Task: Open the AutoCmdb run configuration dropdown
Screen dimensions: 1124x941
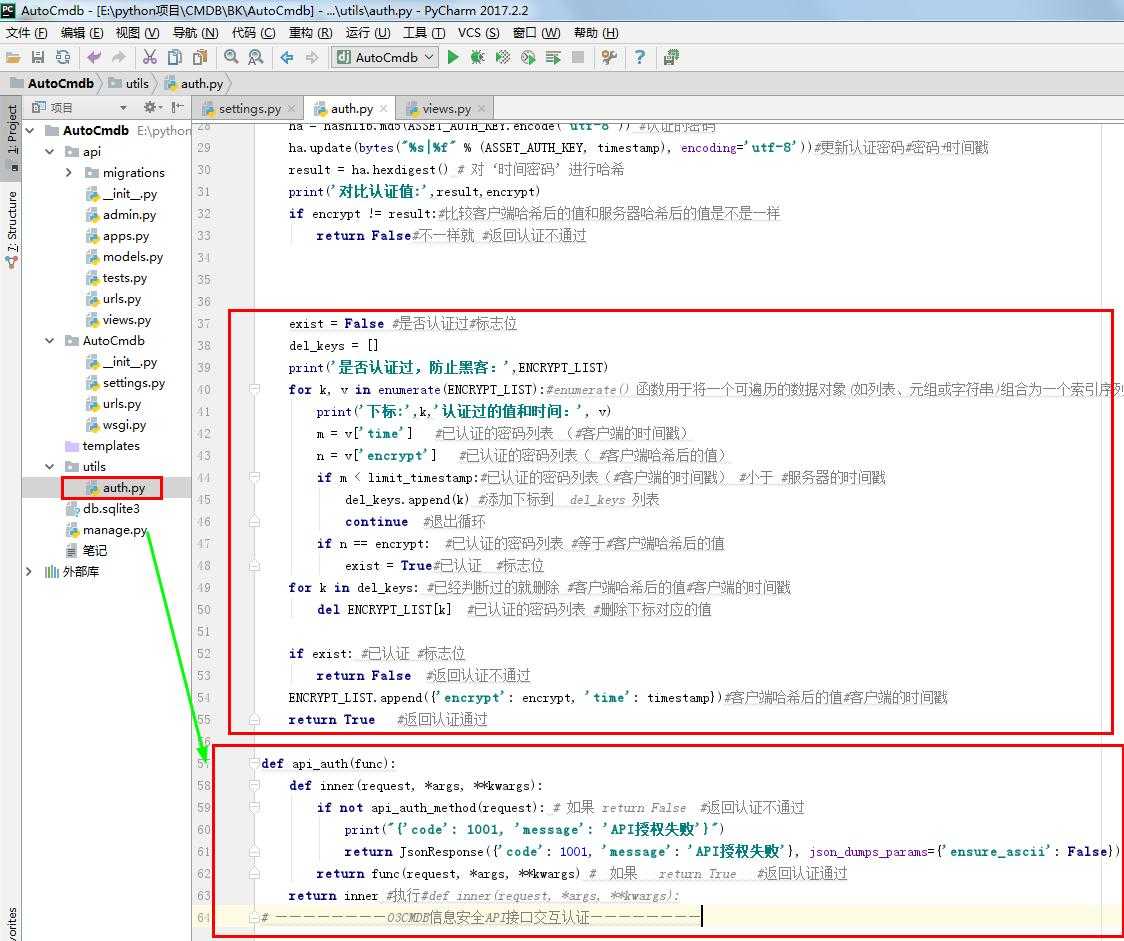Action: coord(385,57)
